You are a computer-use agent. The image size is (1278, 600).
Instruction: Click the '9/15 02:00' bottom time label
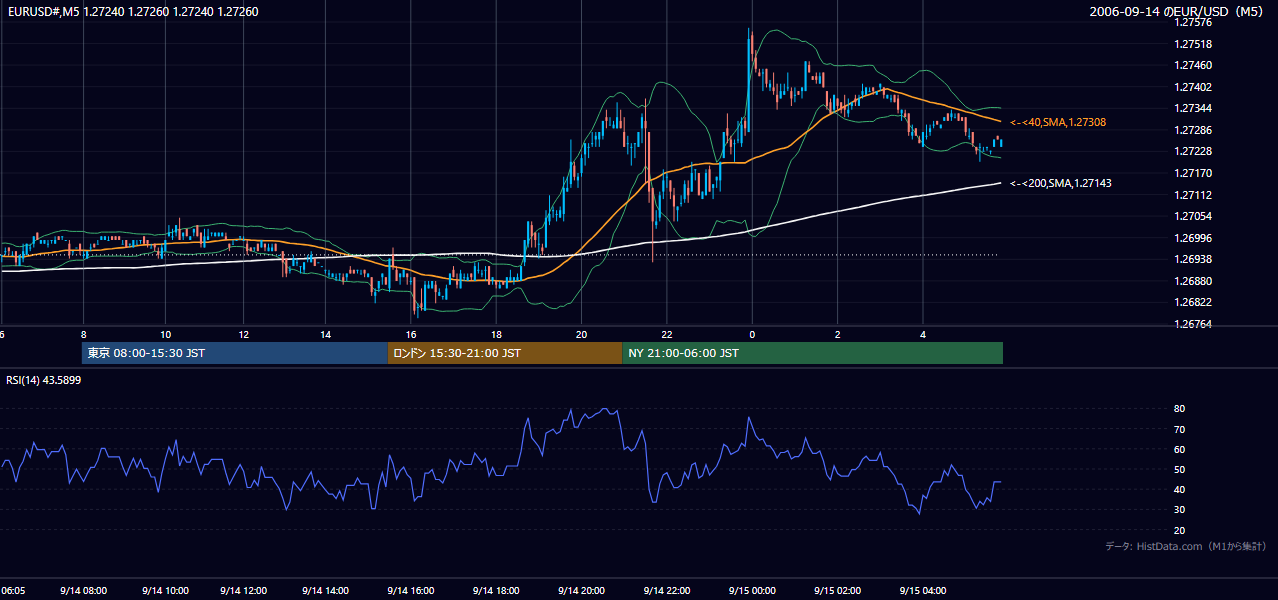pos(838,591)
